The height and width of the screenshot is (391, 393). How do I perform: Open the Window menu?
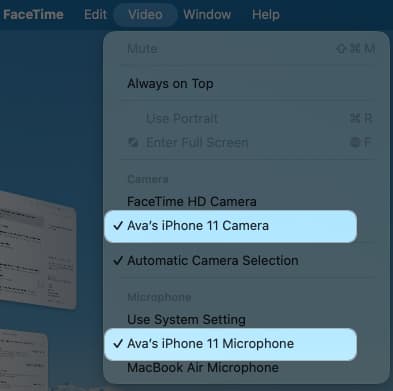coord(207,15)
